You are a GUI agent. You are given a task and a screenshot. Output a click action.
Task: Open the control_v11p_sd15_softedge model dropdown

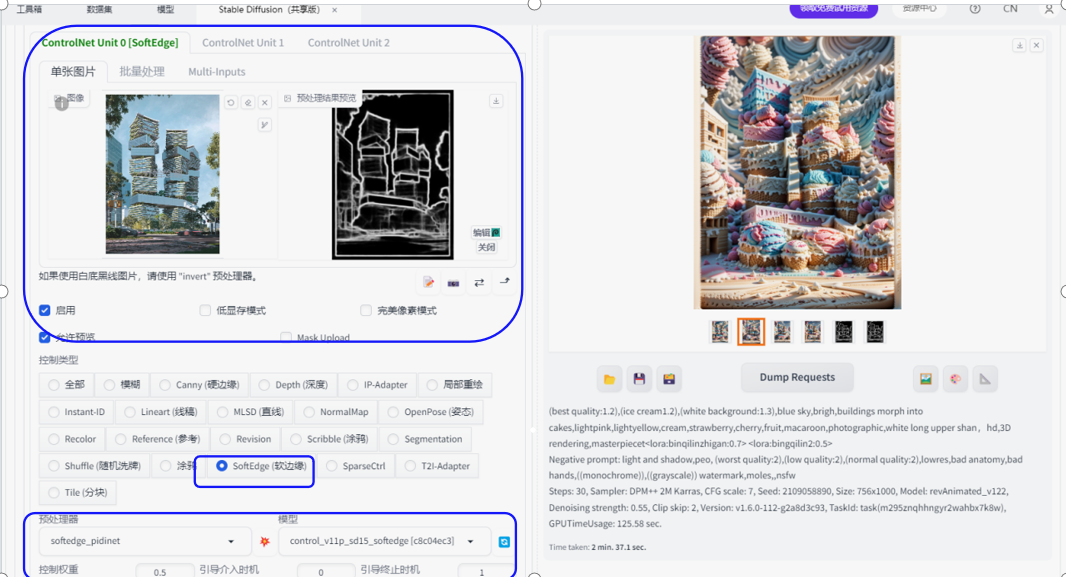[384, 541]
